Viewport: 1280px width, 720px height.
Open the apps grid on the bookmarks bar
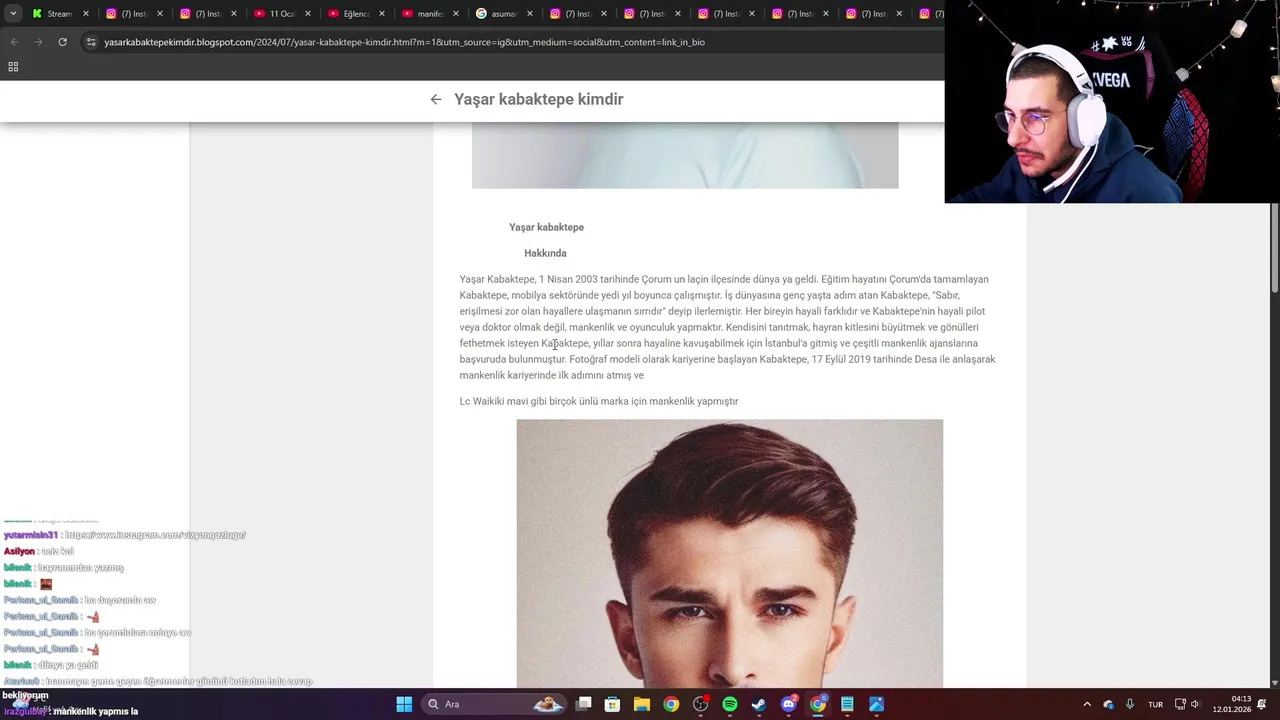click(13, 67)
